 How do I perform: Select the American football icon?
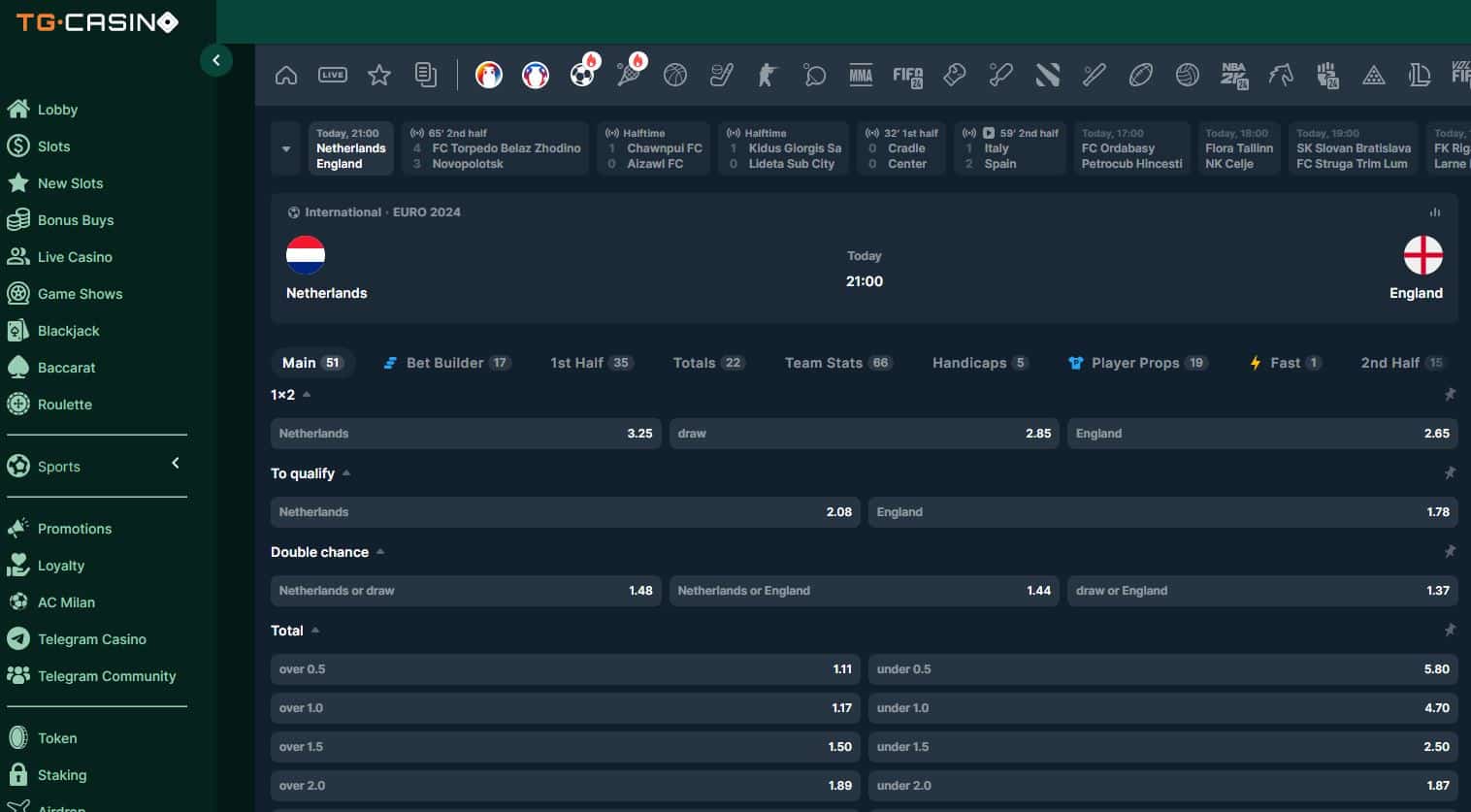1141,75
